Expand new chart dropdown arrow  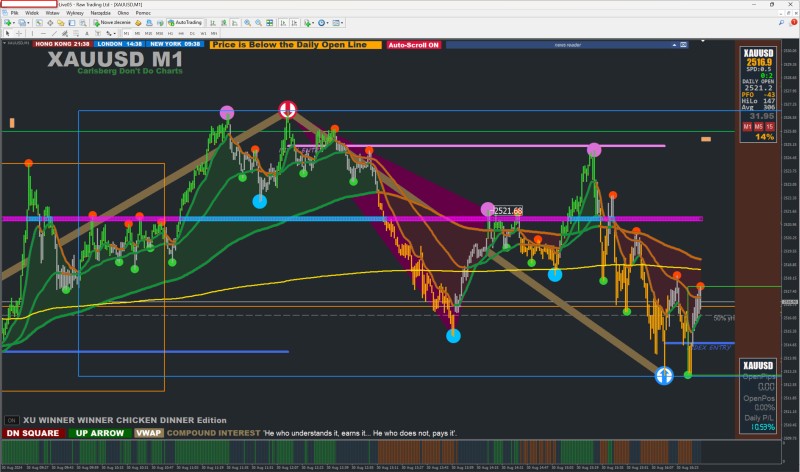pos(14,23)
